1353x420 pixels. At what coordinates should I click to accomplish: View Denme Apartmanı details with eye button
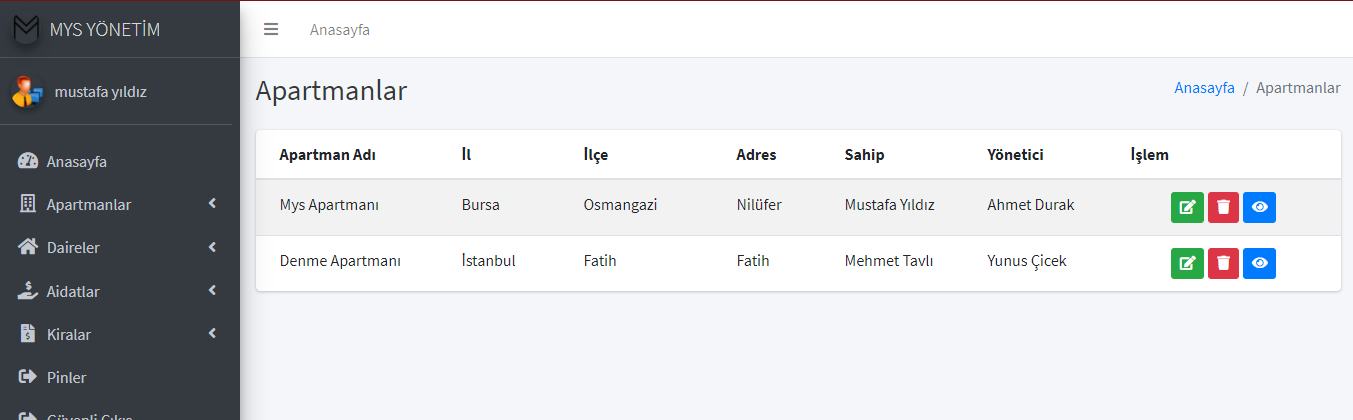(1259, 263)
